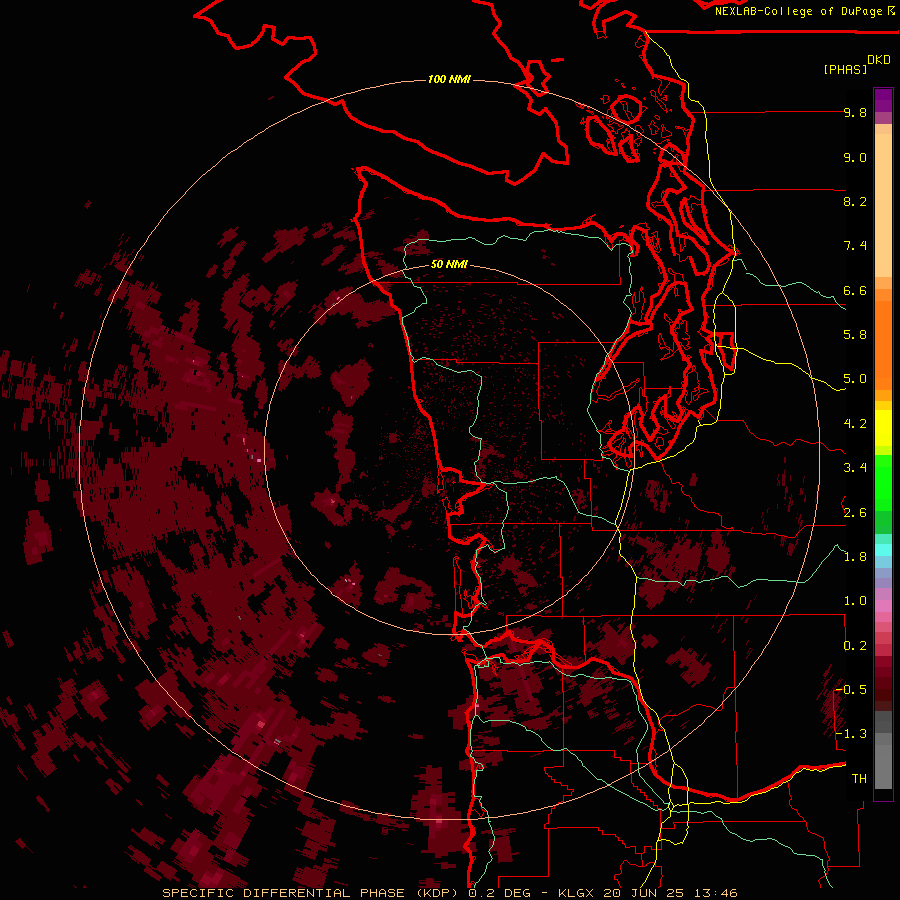
Task: Click the KLGX radar site identifier
Action: pyautogui.click(x=577, y=893)
